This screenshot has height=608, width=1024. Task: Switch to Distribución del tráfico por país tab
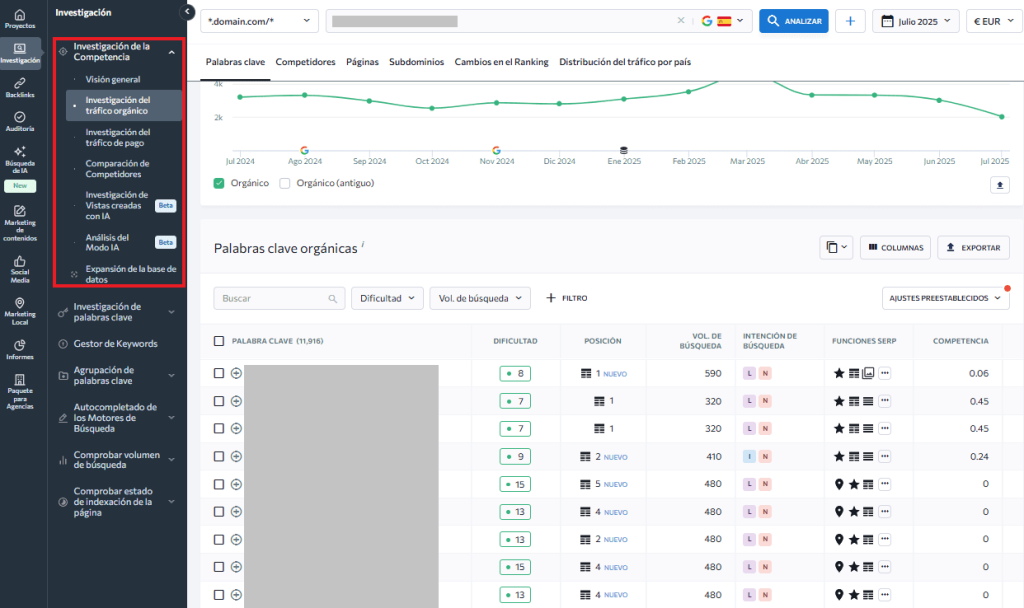point(625,61)
